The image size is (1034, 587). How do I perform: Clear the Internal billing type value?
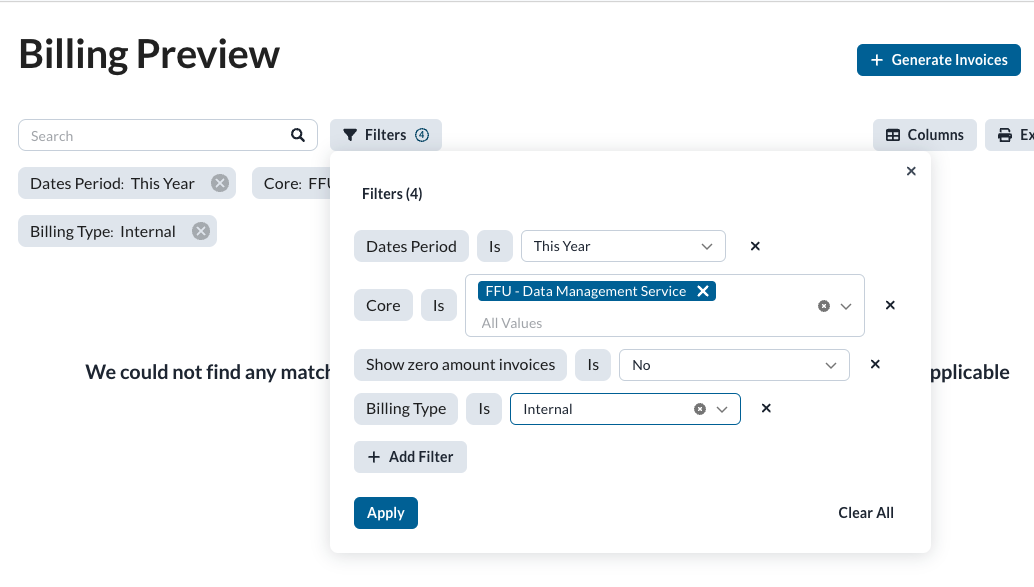tap(700, 409)
